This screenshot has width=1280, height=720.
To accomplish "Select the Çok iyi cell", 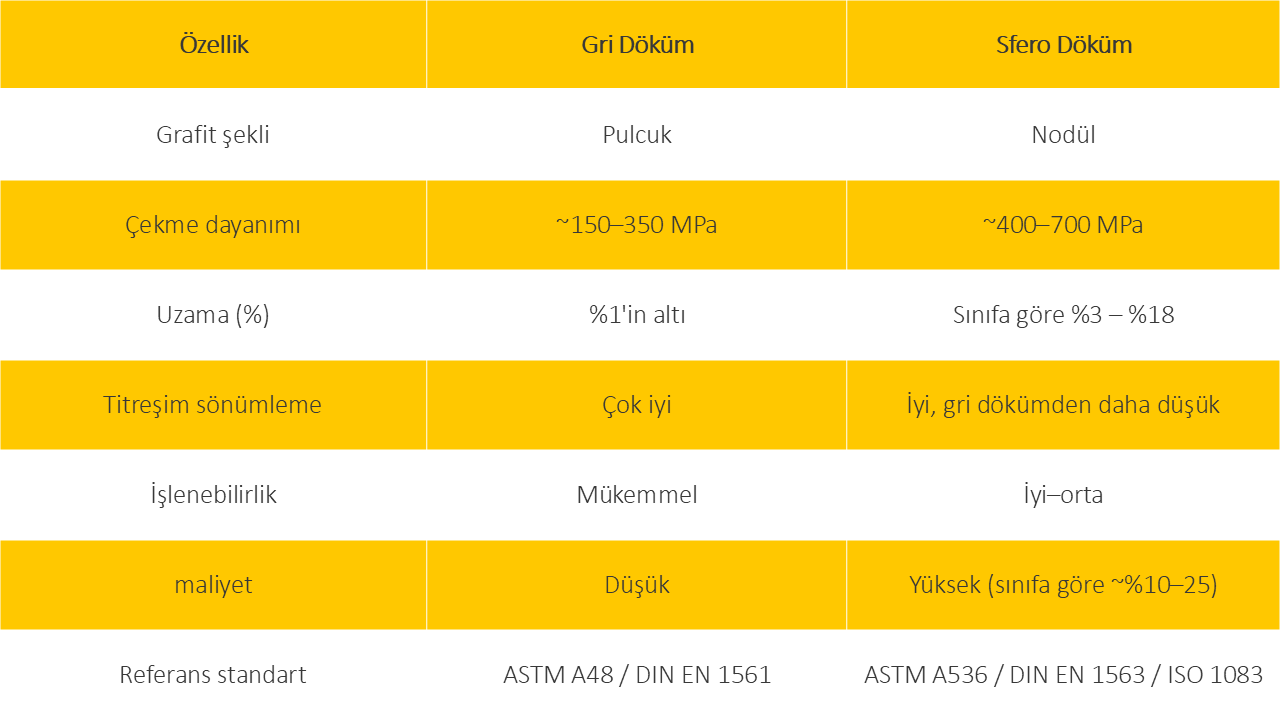I will [637, 405].
